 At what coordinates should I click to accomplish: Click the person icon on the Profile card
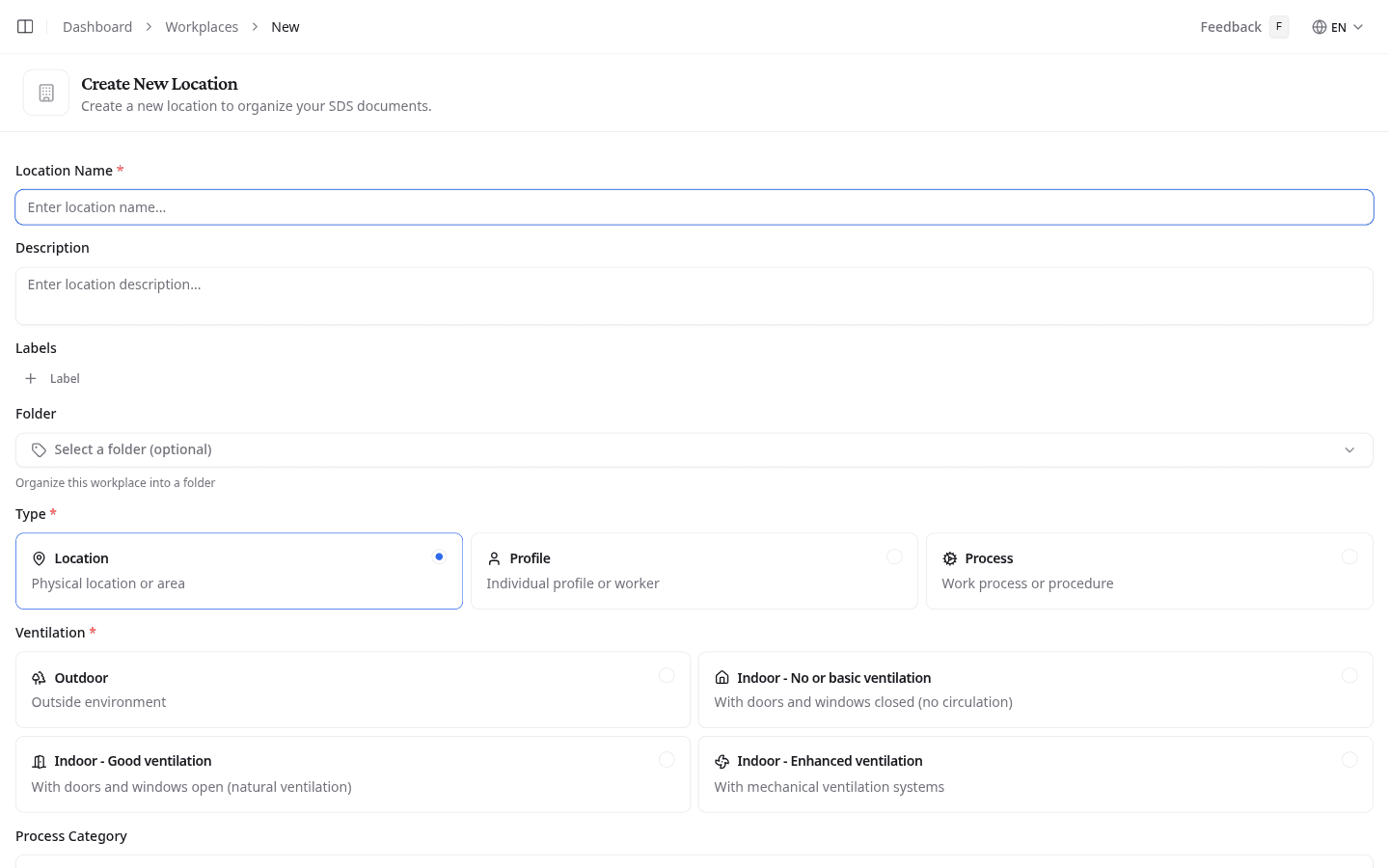tap(493, 558)
